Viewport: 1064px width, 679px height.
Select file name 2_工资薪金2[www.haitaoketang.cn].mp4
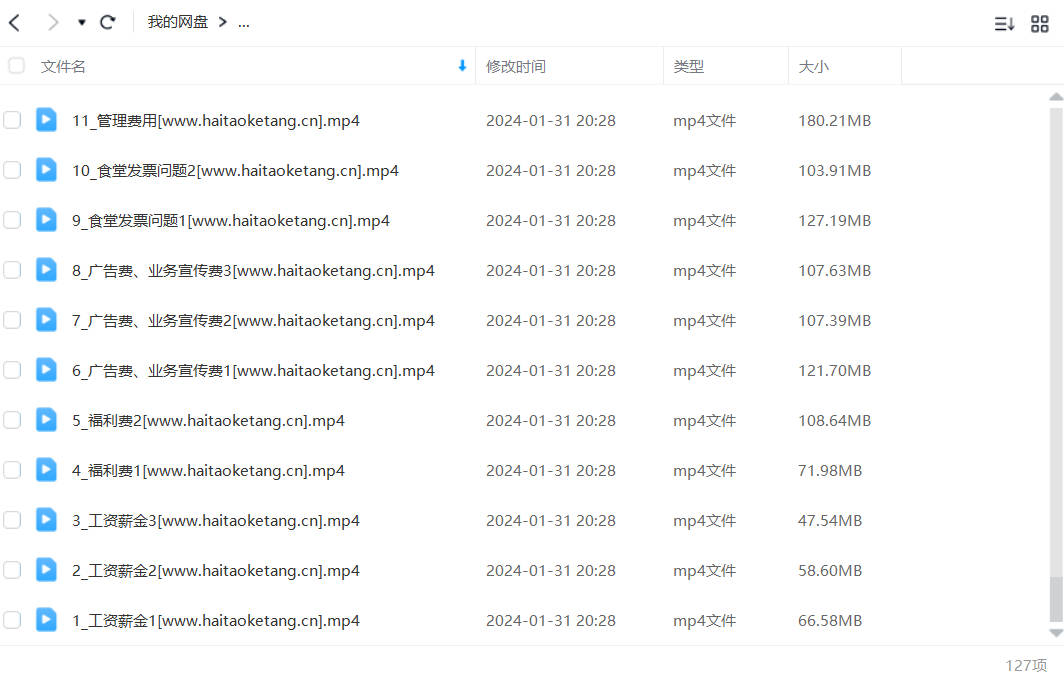point(216,571)
